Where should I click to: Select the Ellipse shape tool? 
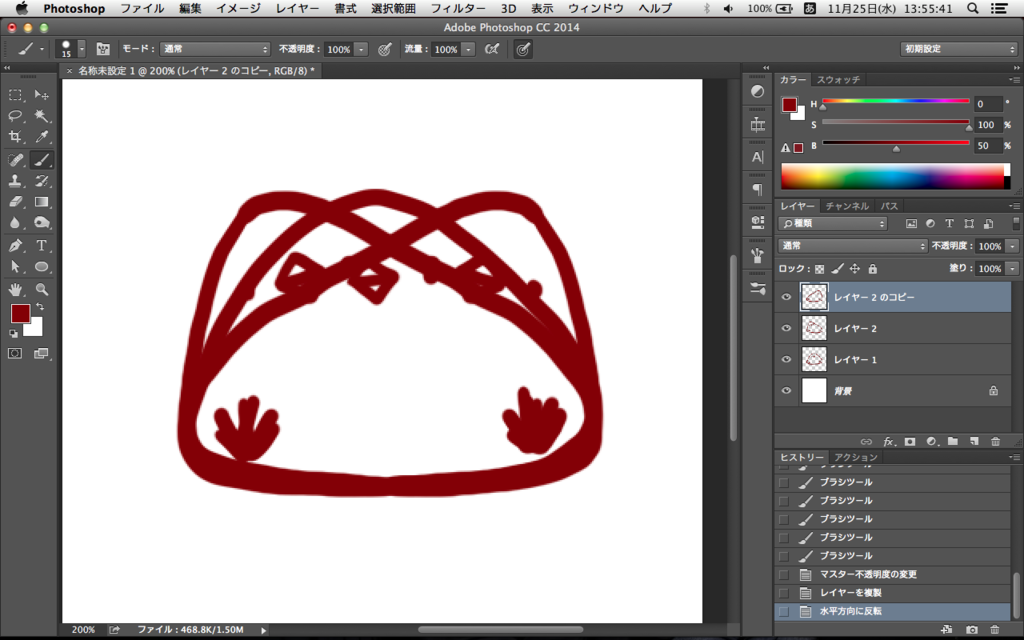(x=41, y=266)
